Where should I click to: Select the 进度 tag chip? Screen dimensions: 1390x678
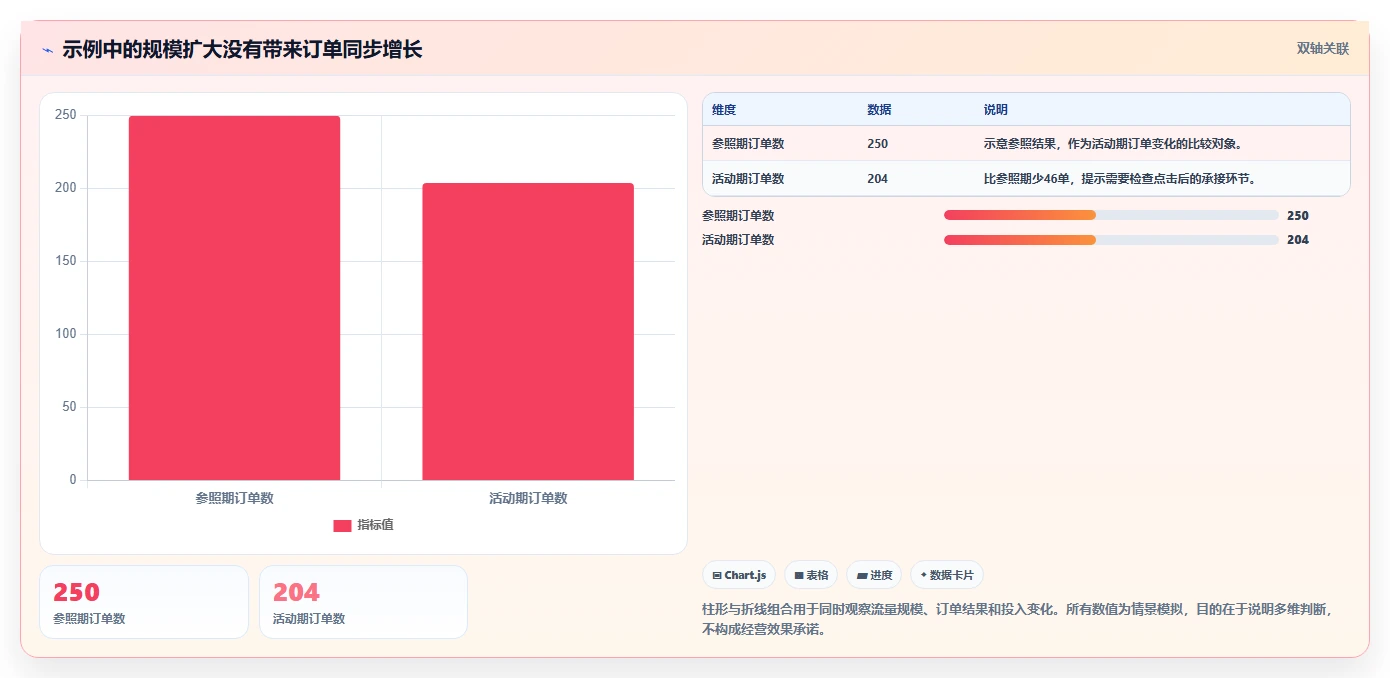[874, 575]
